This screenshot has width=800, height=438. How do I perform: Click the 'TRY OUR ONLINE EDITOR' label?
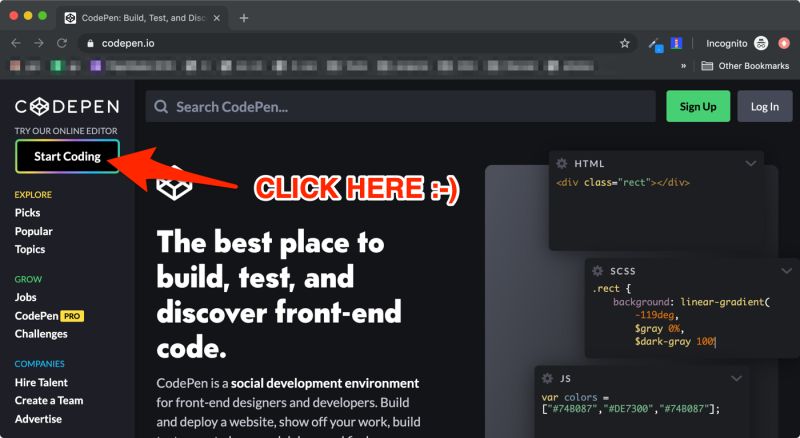66,131
